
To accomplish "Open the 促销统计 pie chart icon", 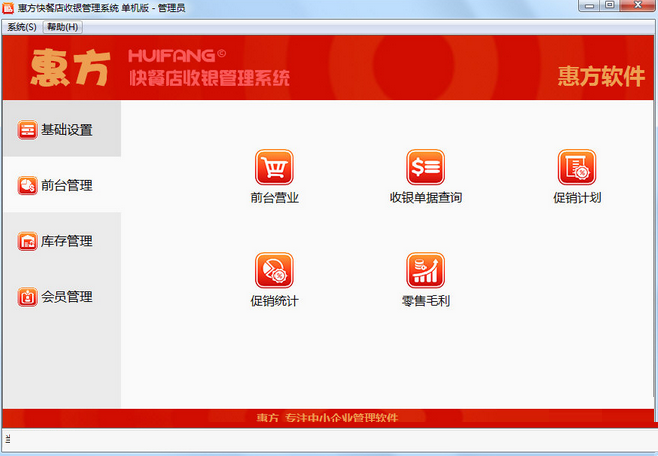I will click(x=274, y=270).
